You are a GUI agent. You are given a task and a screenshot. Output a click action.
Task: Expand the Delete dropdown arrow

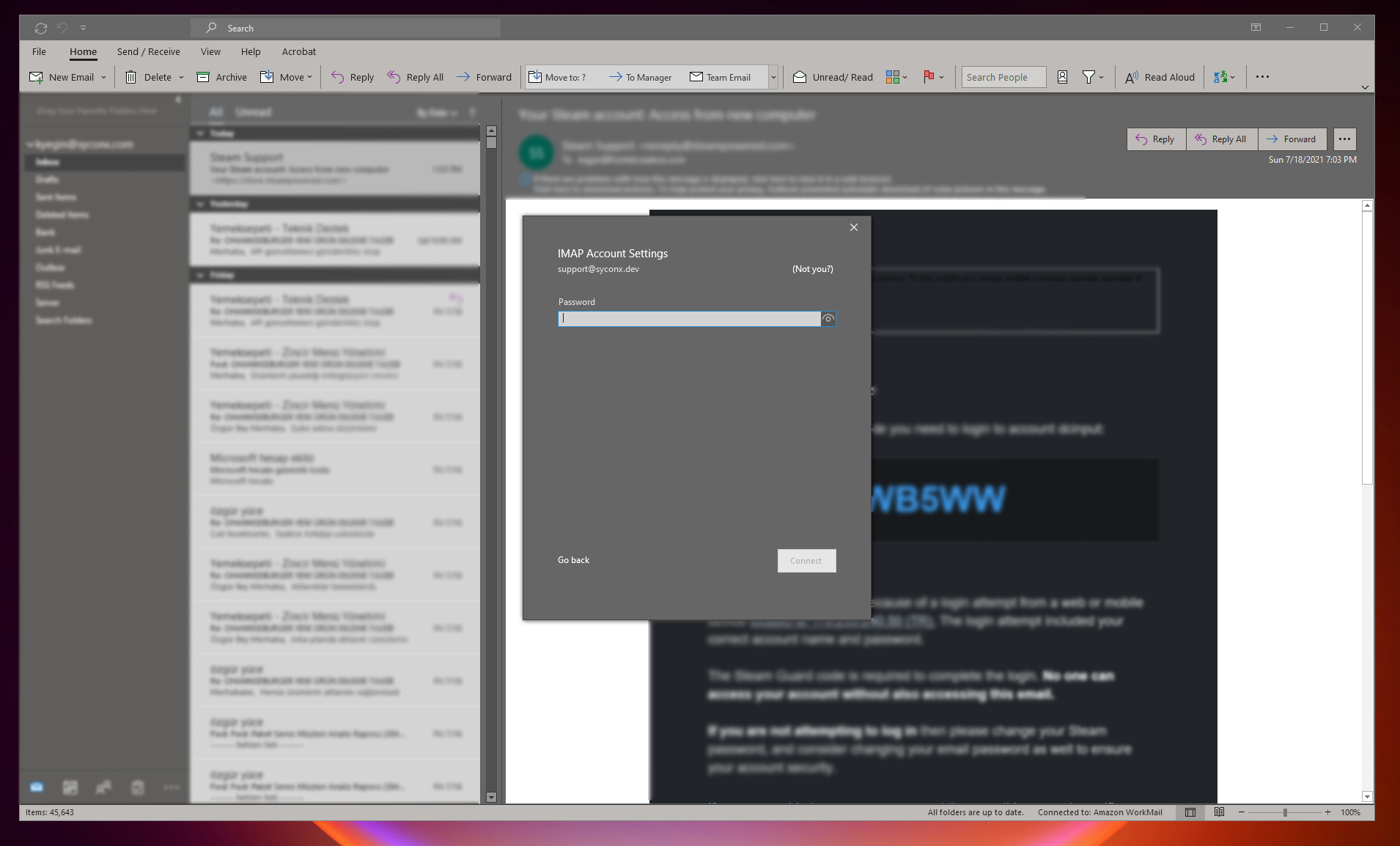pos(181,77)
